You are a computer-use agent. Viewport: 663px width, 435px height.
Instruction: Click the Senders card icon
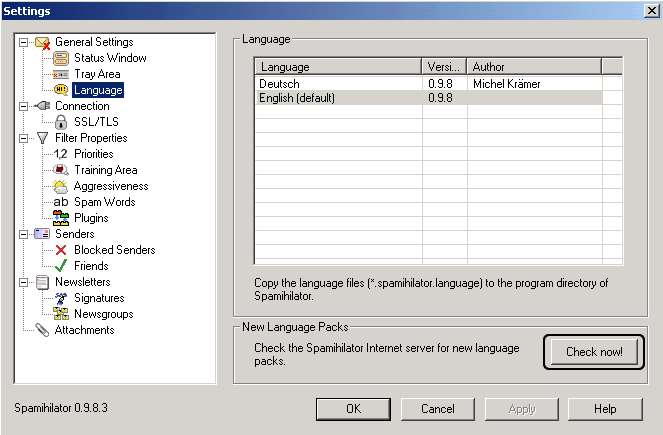[x=42, y=234]
